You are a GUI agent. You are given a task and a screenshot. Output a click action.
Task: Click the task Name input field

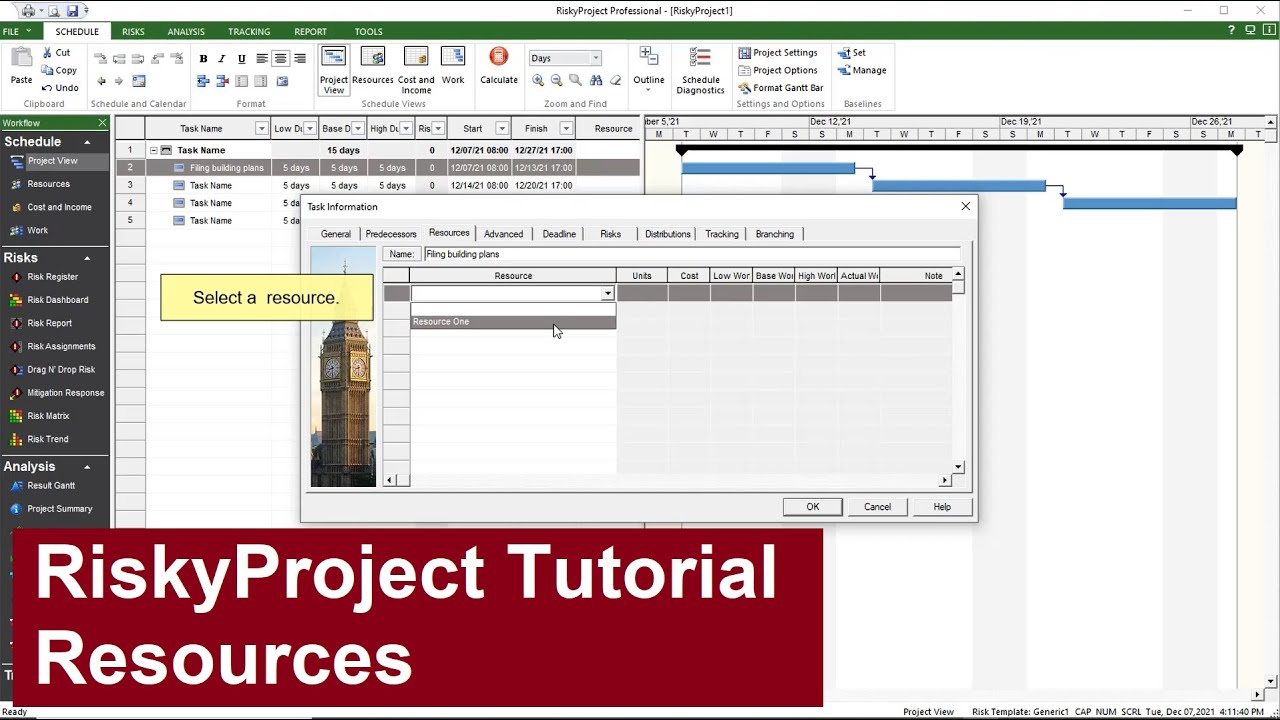click(x=691, y=254)
